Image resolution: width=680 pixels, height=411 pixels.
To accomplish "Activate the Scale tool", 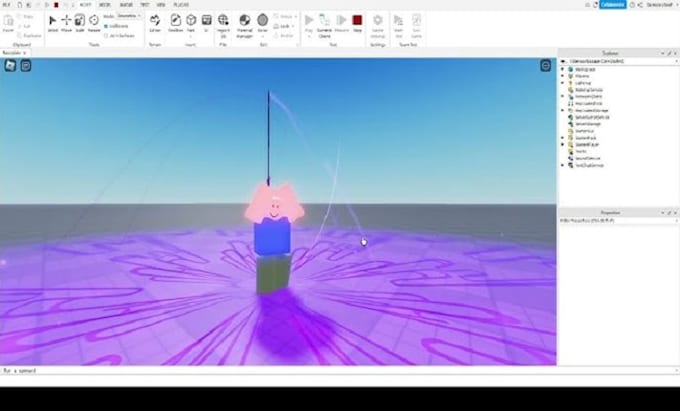I will pyautogui.click(x=80, y=23).
